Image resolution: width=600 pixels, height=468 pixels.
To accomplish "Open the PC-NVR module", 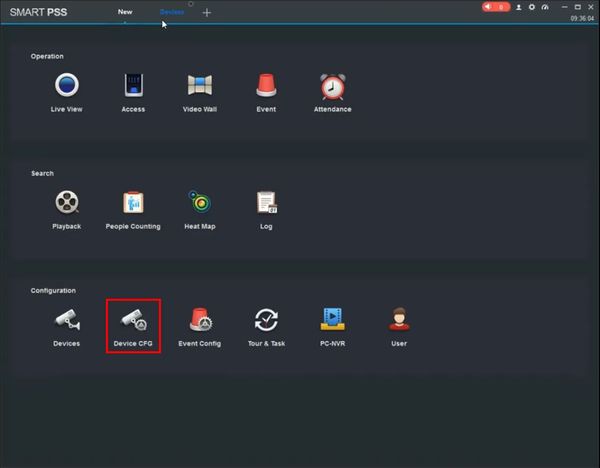I will click(332, 321).
